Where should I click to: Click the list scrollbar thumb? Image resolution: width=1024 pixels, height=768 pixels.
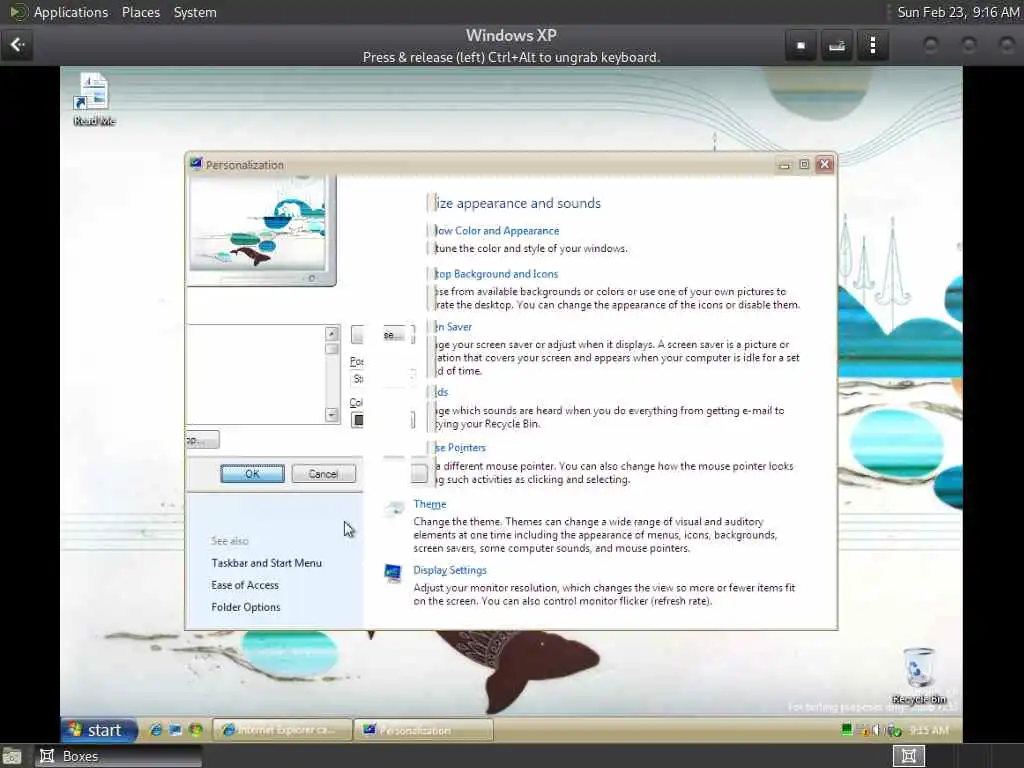(x=332, y=349)
